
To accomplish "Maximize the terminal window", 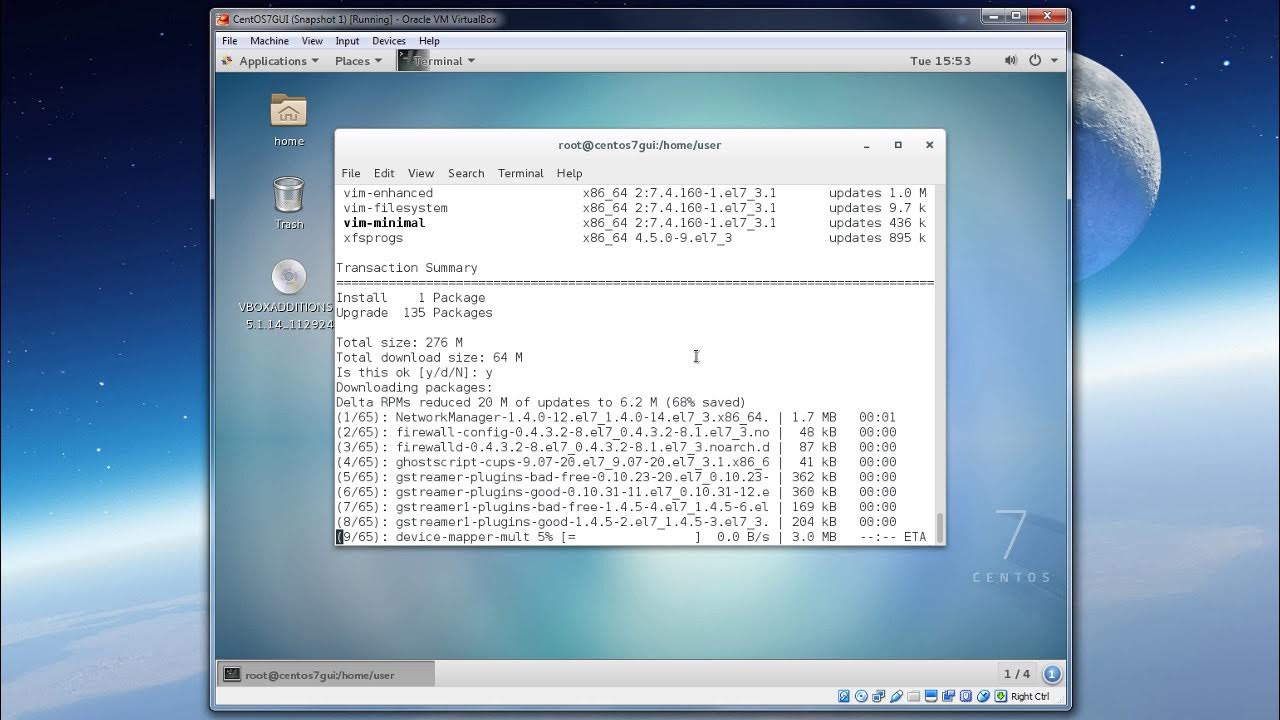I will pyautogui.click(x=898, y=145).
